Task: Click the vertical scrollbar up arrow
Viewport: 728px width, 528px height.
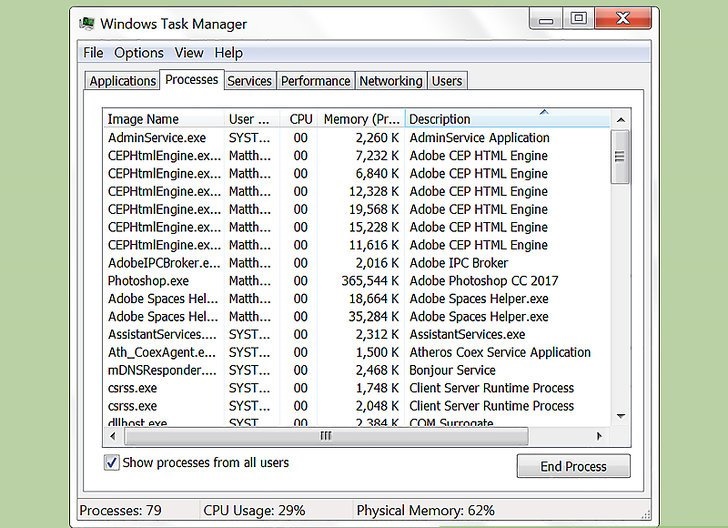Action: click(621, 120)
